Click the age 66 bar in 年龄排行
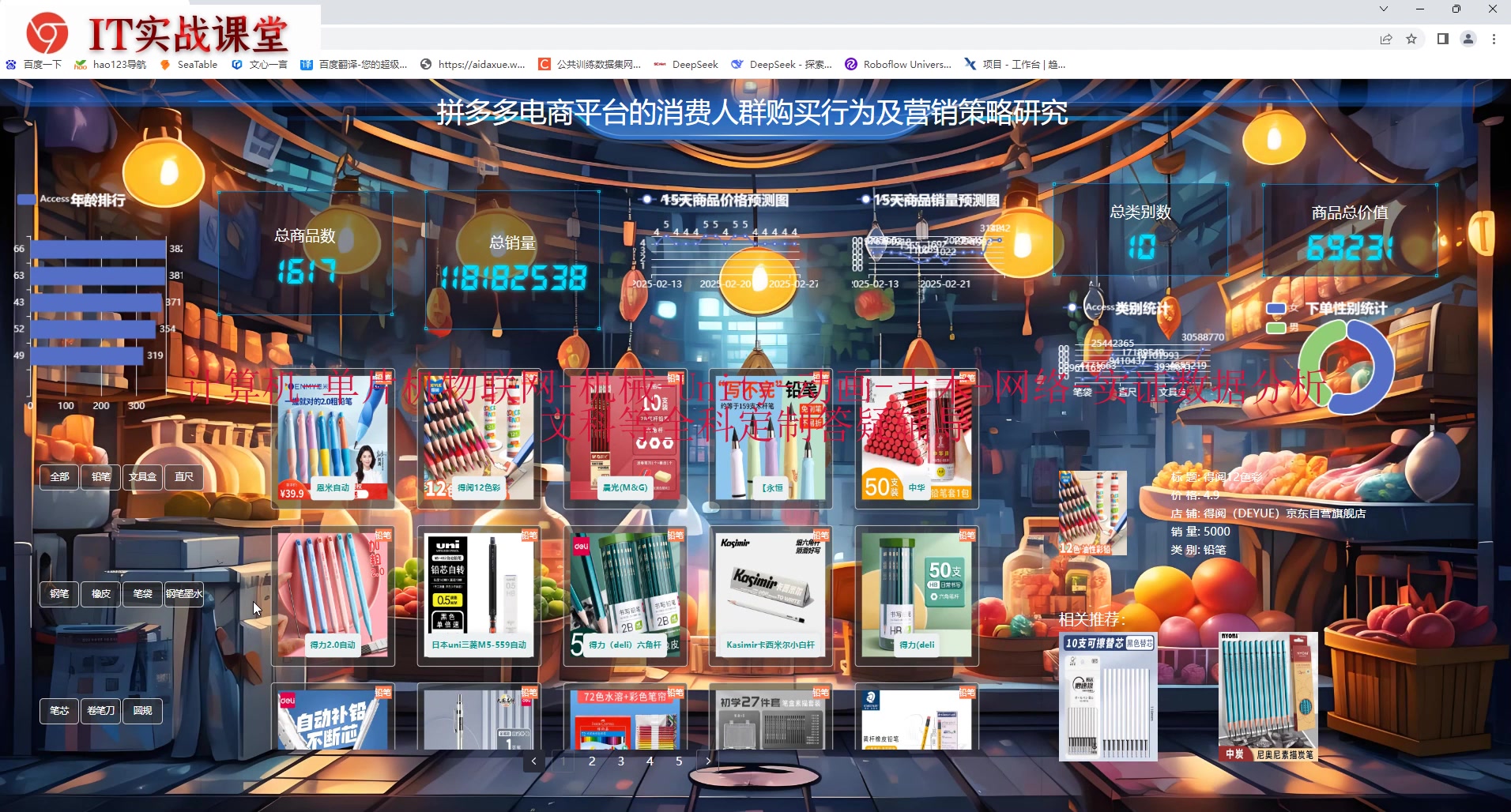1511x812 pixels. coord(98,249)
